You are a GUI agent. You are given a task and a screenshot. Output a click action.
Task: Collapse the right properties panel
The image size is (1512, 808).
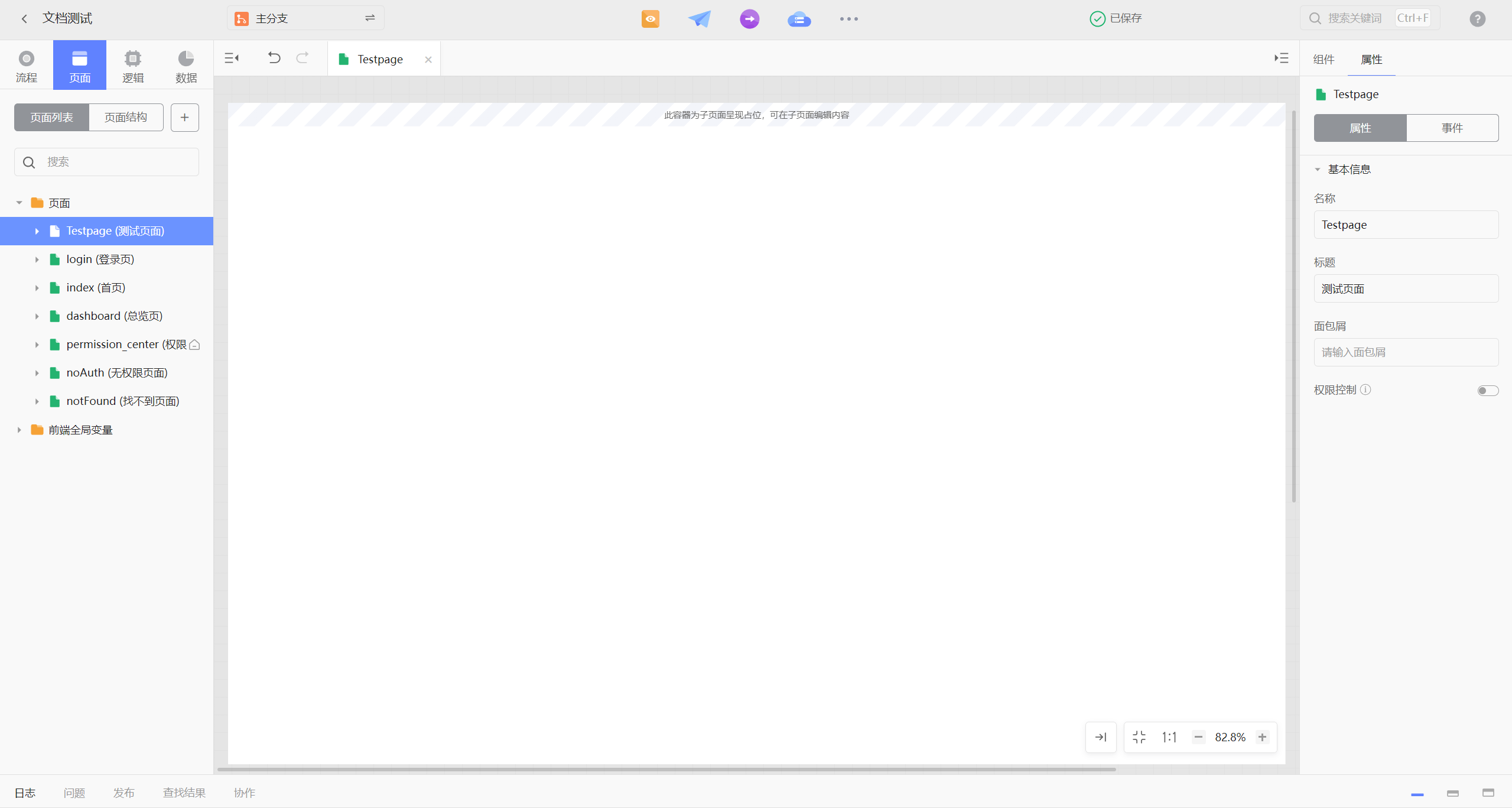(x=1281, y=58)
